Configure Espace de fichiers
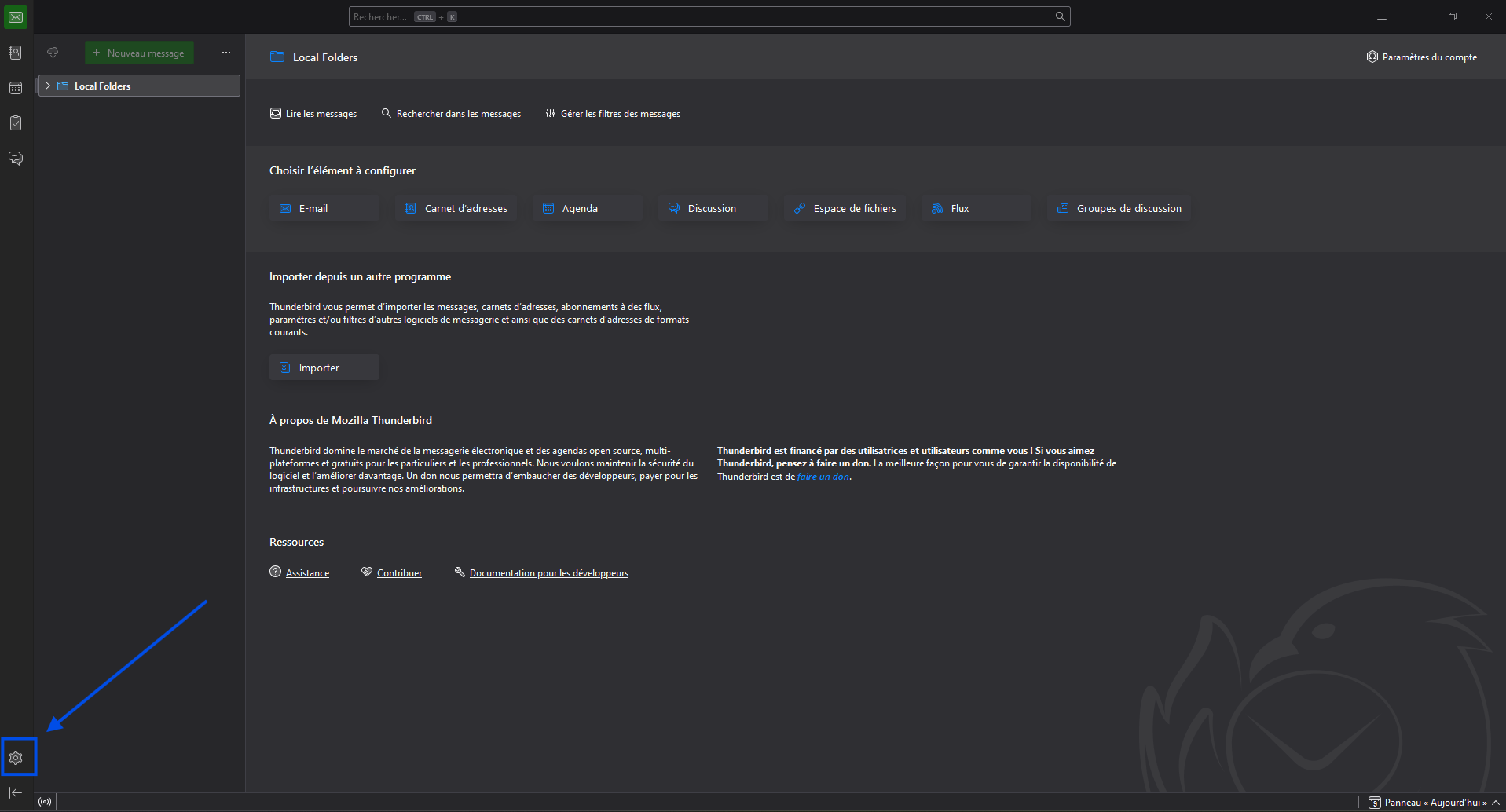Viewport: 1506px width, 812px height. click(x=845, y=208)
